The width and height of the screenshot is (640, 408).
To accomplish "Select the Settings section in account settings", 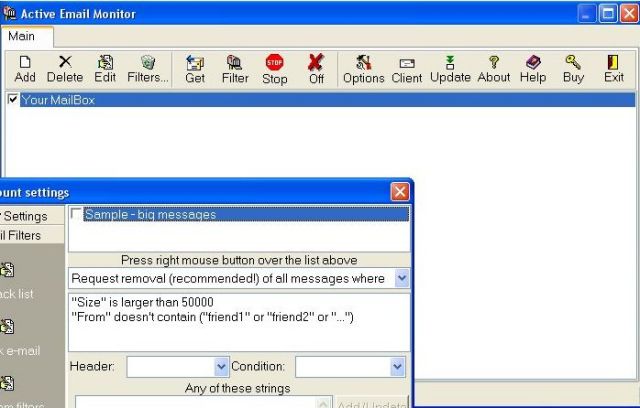I will 32,216.
